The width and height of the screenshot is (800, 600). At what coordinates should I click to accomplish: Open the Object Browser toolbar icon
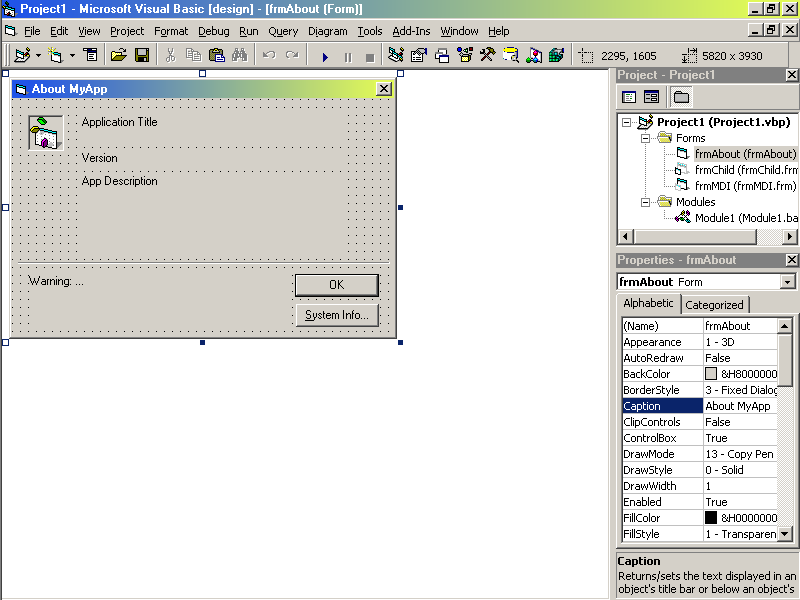pos(465,55)
